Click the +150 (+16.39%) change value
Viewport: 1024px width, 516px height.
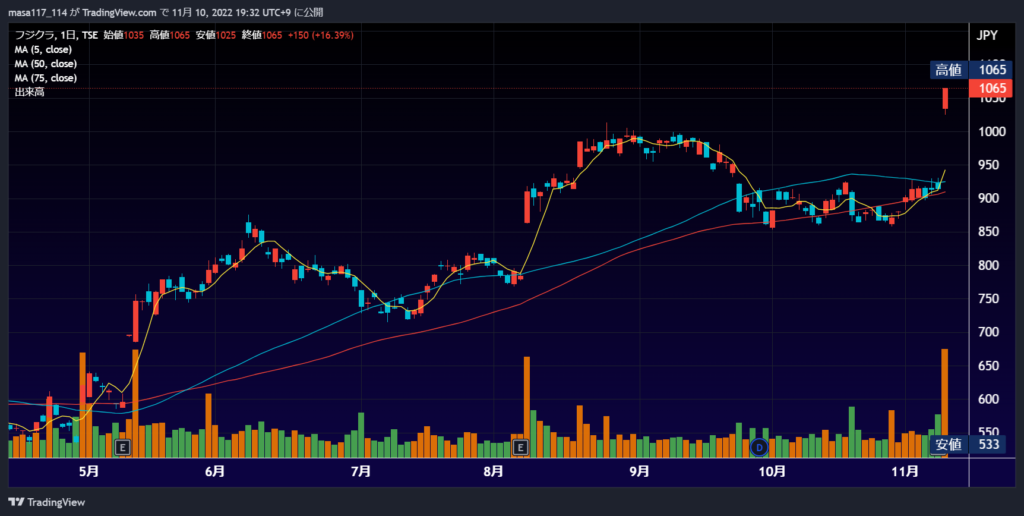(321, 35)
